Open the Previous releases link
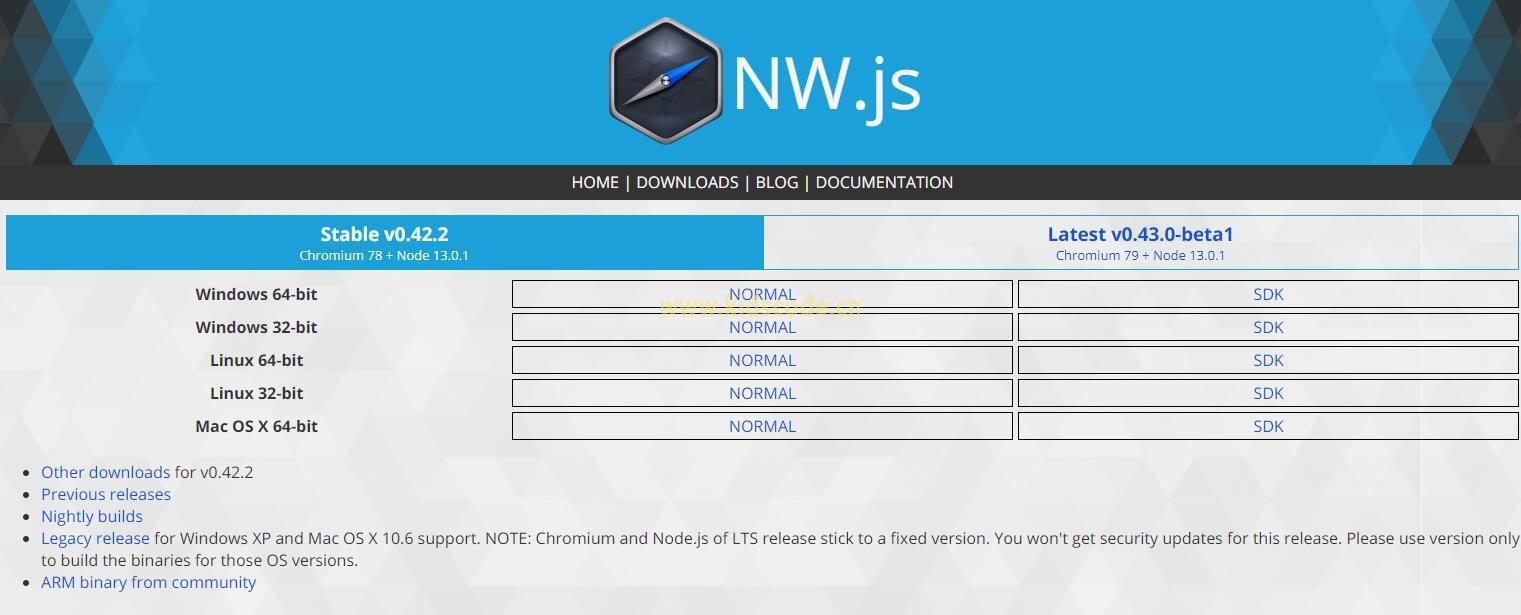The image size is (1521, 615). tap(105, 494)
